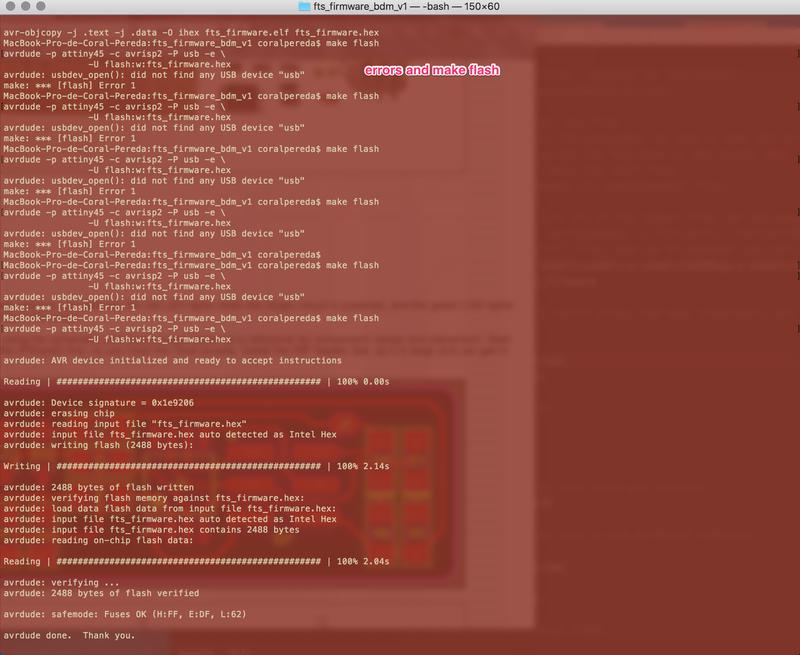Screen dimensions: 800x655
Task: Click line 'AVR device initialized and ready to accept instructions'
Action: pos(172,361)
